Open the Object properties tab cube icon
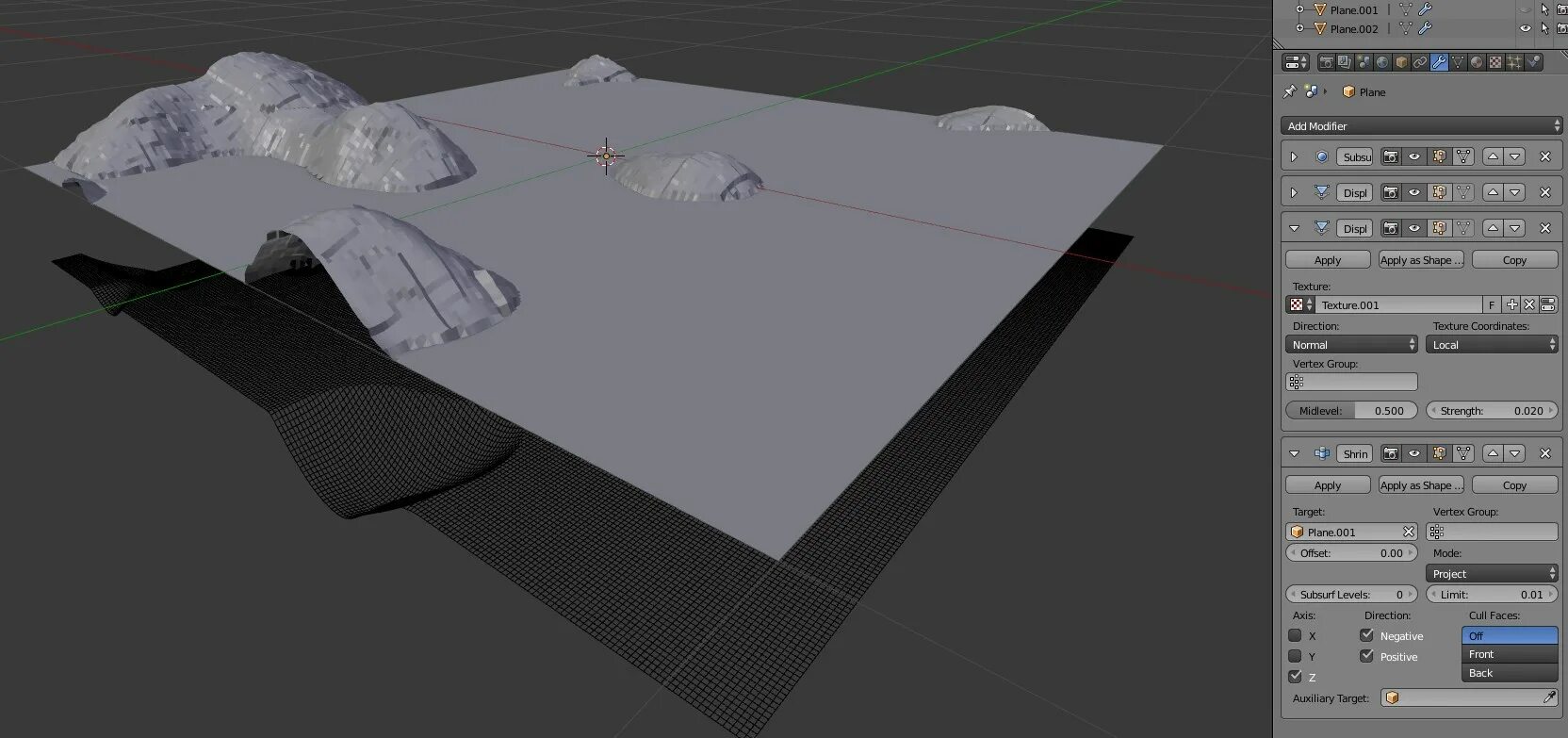Viewport: 1568px width, 738px height. point(1401,62)
